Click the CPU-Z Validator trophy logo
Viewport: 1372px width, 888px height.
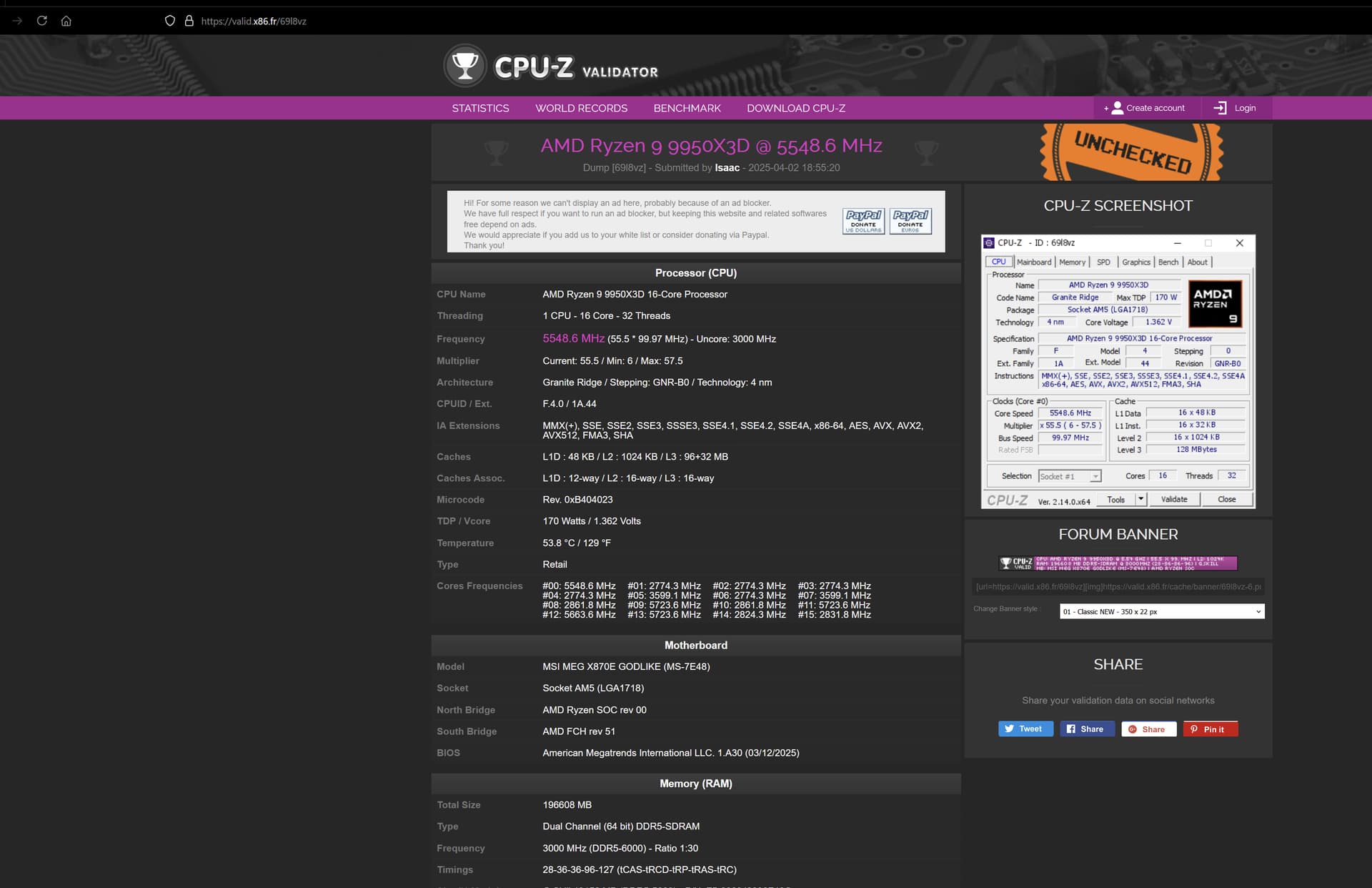(x=464, y=66)
